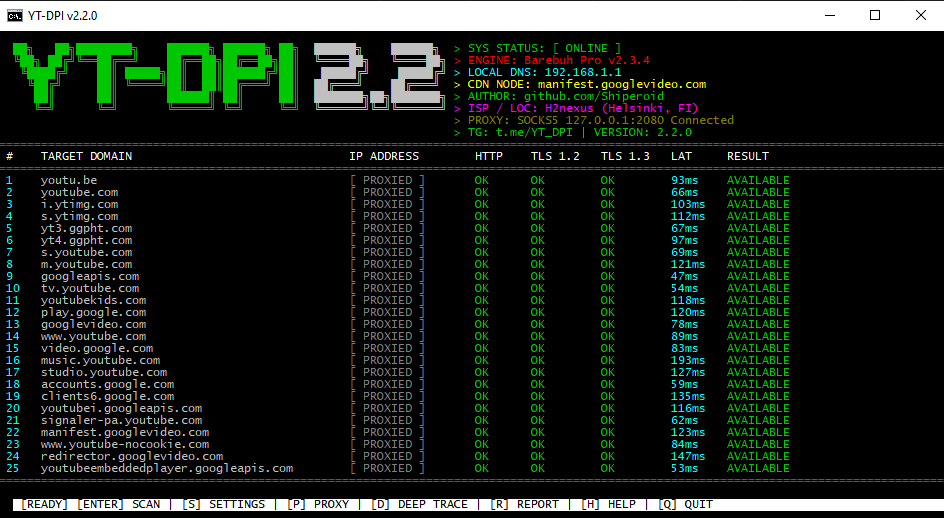Screen dimensions: 944x518
Task: Click play.google.com in the list
Action: click(93, 313)
